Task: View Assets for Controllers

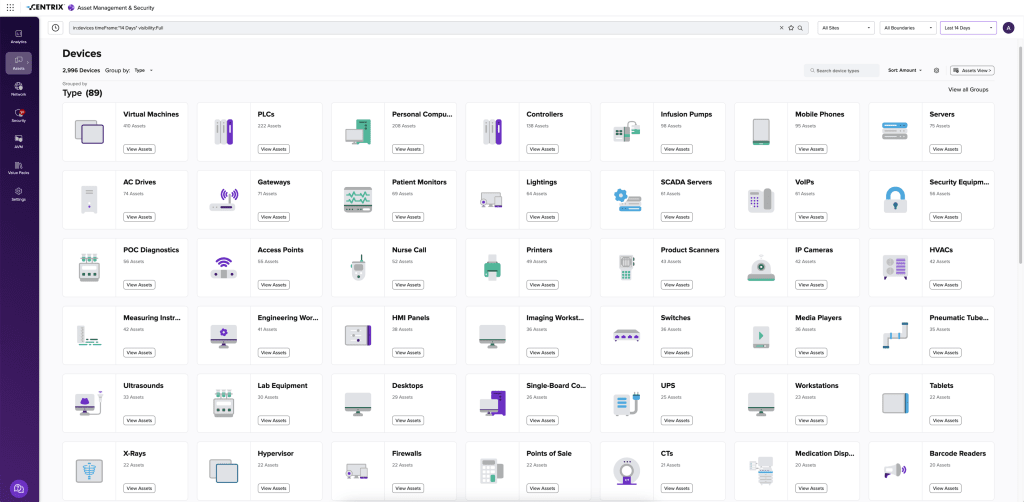Action: 543,149
